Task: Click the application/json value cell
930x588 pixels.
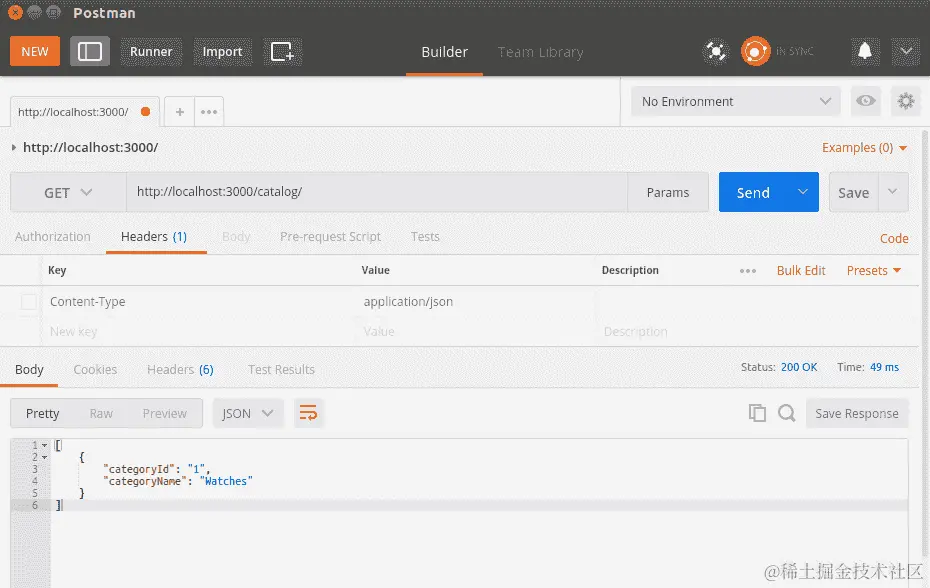Action: 476,301
